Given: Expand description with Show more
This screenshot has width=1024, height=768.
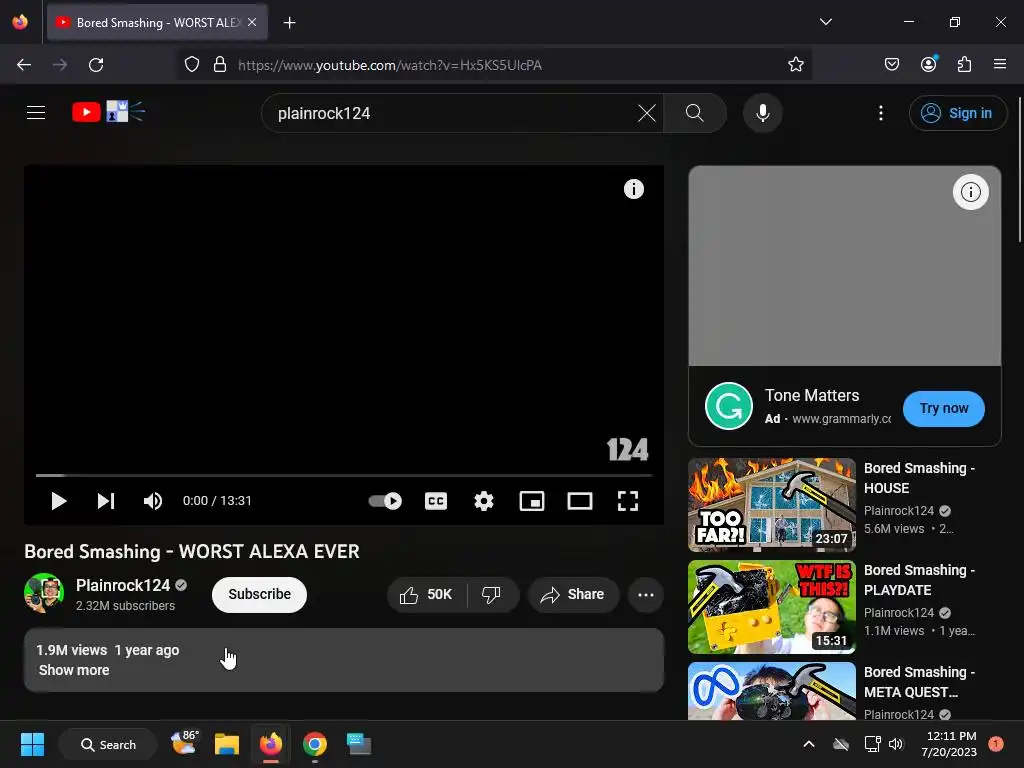Looking at the screenshot, I should click(x=74, y=670).
